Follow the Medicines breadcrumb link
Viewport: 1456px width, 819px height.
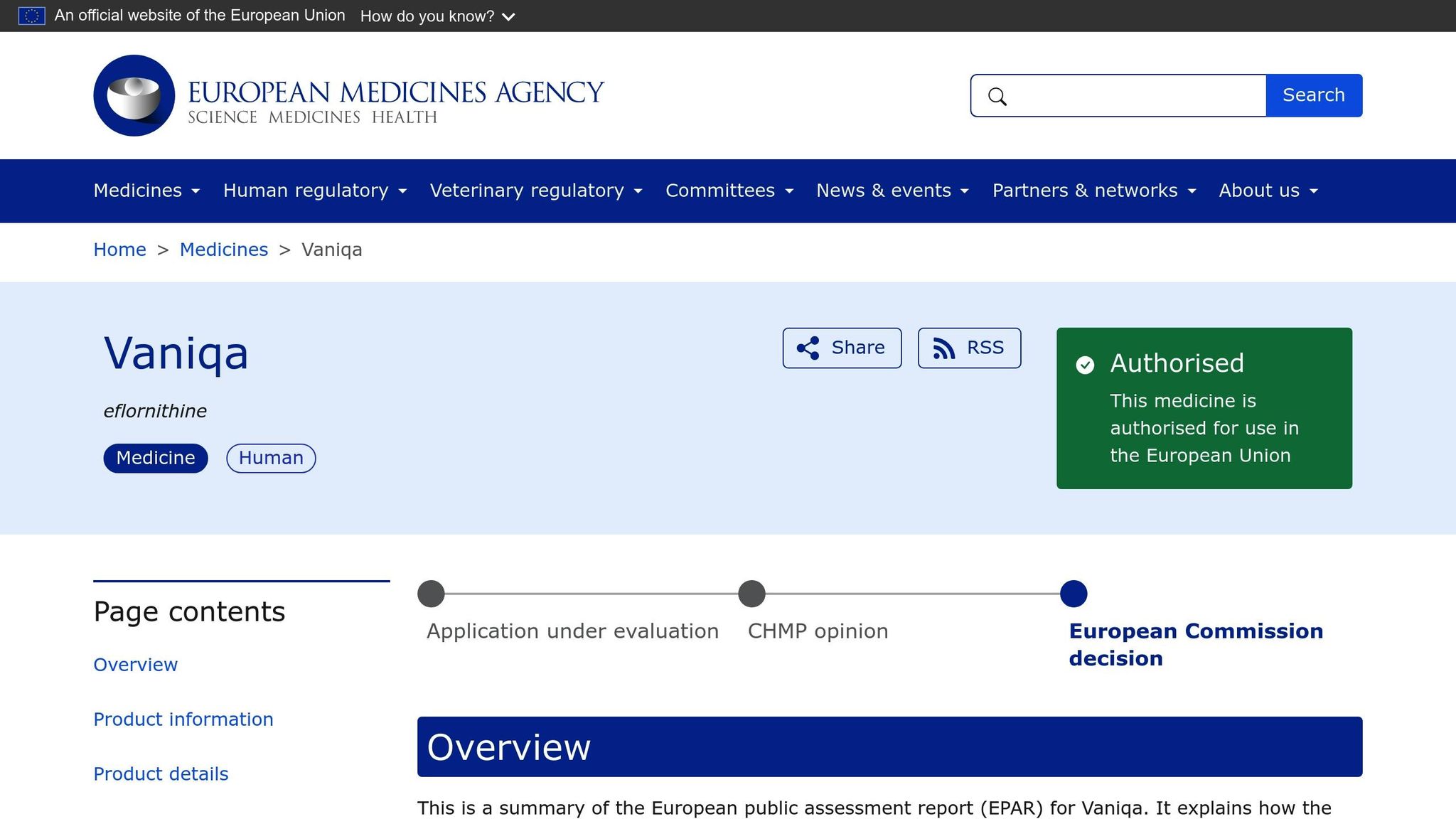point(223,250)
